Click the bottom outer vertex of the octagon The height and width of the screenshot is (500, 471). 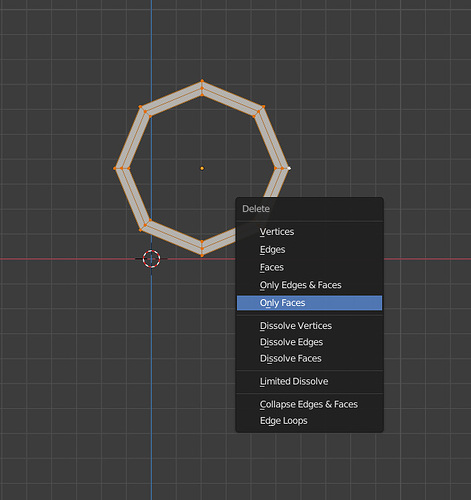coord(202,256)
